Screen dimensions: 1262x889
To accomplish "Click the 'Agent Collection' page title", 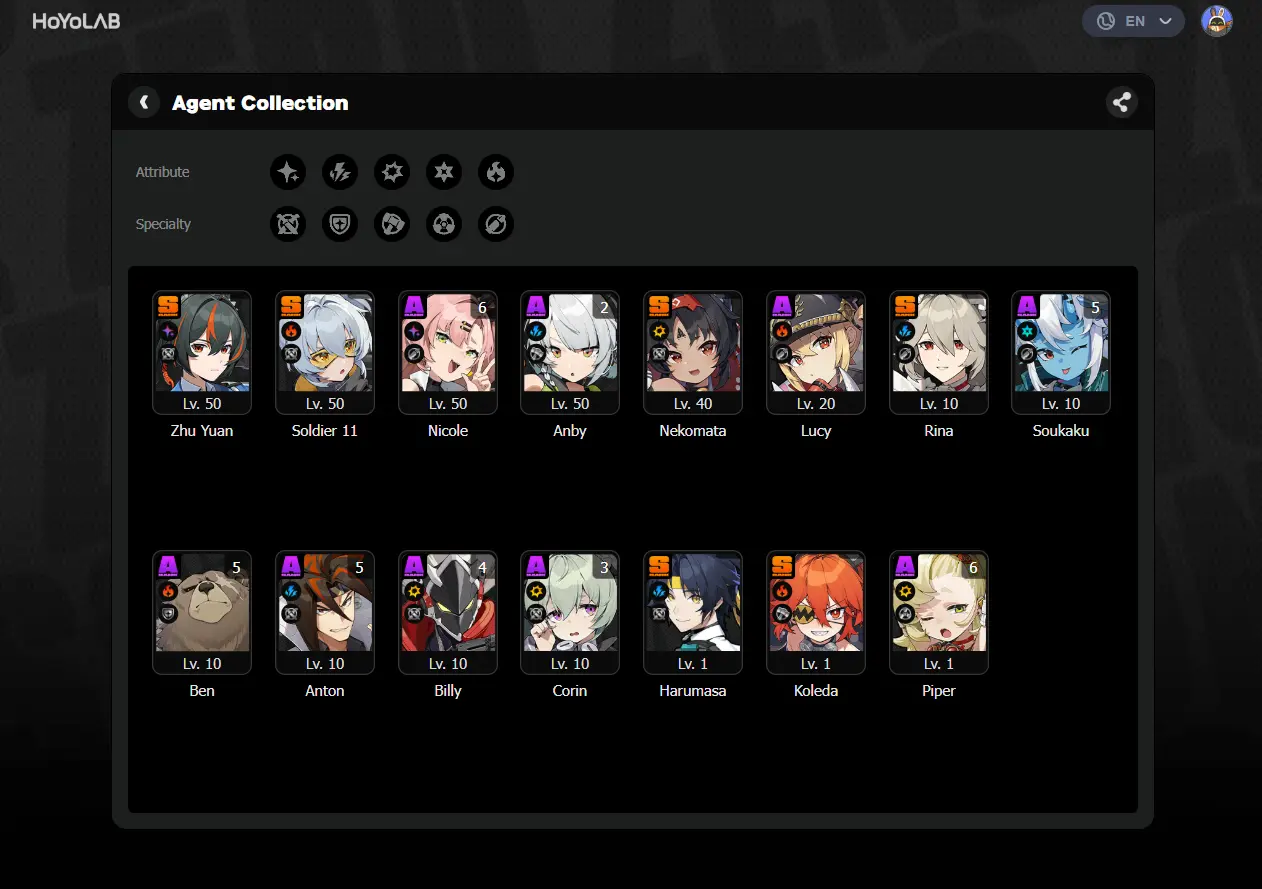I will point(260,102).
